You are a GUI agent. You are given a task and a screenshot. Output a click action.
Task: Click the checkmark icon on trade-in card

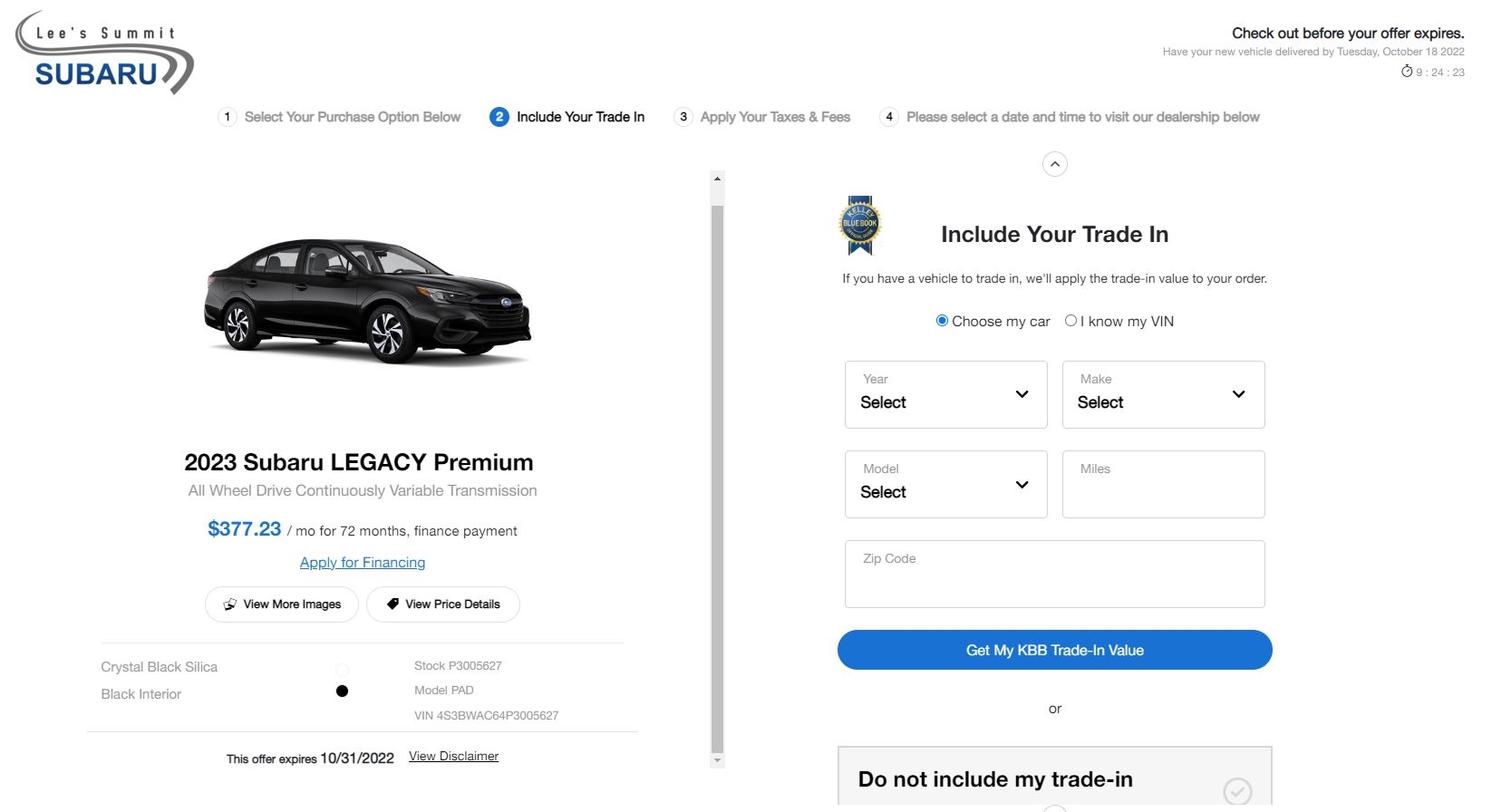click(x=1237, y=791)
